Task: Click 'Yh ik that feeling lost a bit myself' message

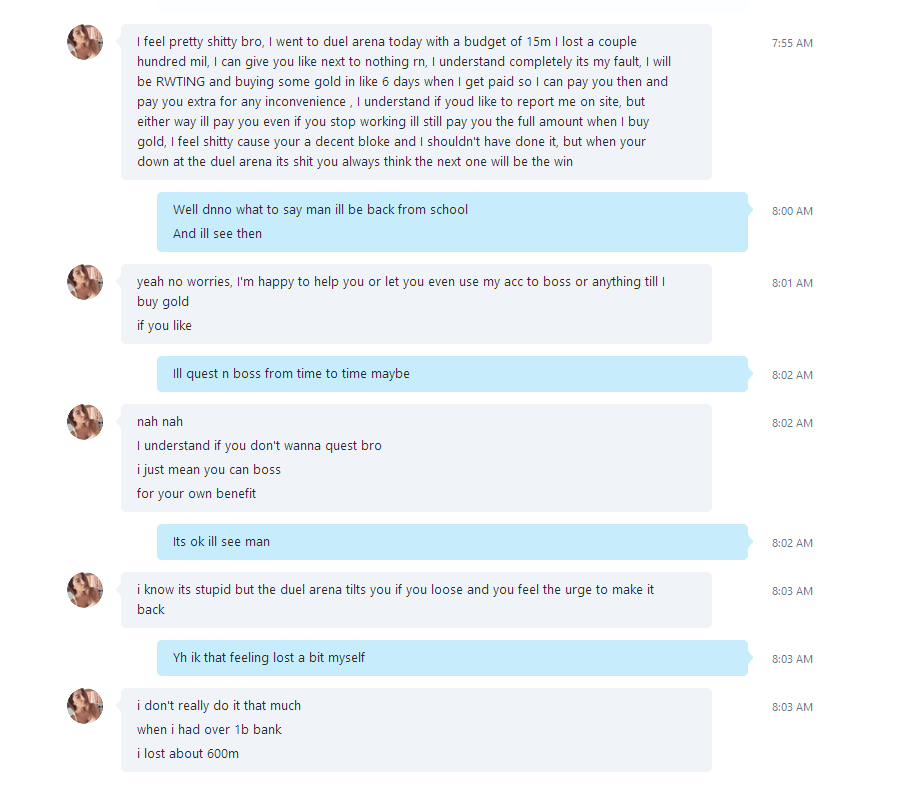Action: click(269, 658)
